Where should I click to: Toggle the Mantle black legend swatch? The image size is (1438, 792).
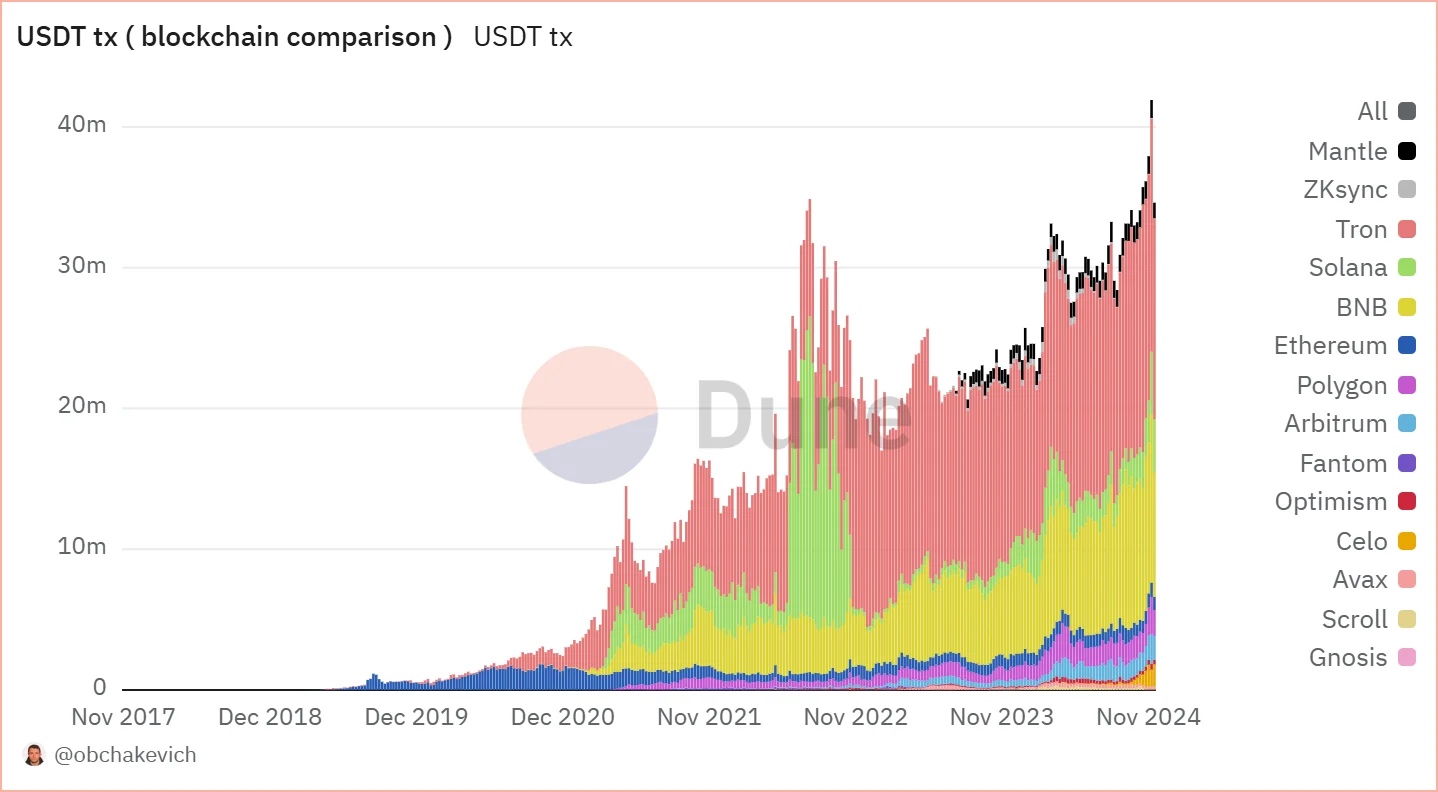[1407, 151]
